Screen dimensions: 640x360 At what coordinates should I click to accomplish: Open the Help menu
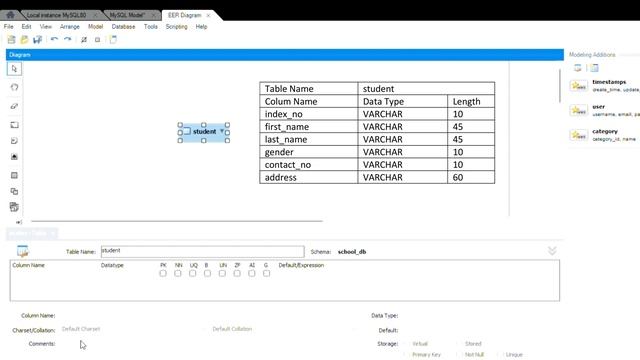pos(201,27)
